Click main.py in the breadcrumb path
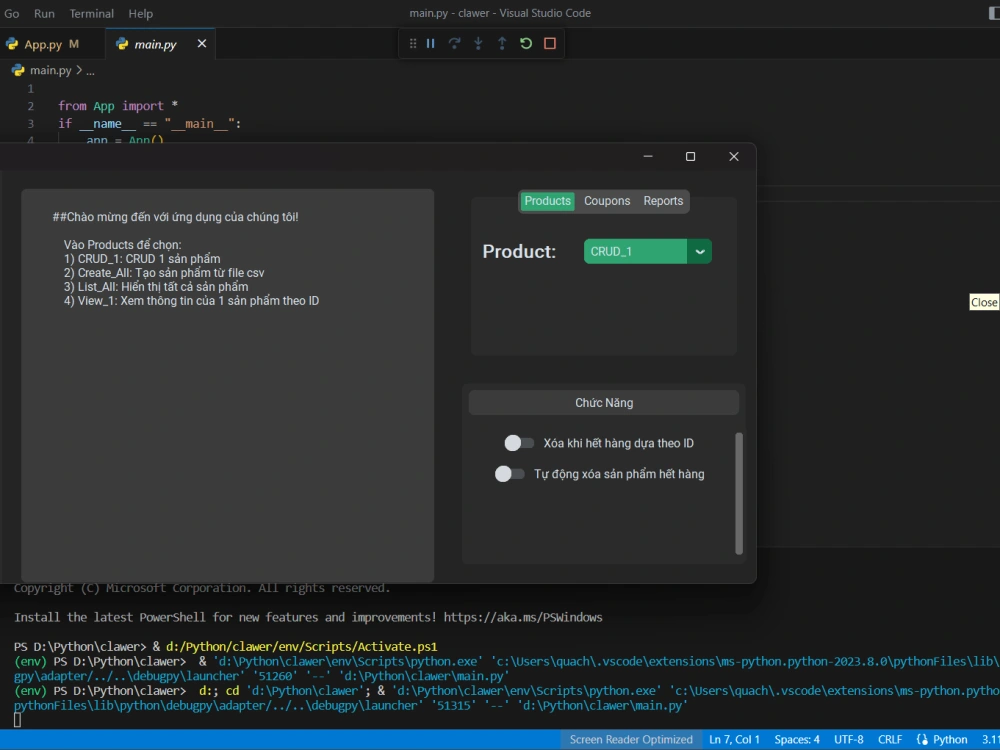1000x750 pixels. click(50, 70)
